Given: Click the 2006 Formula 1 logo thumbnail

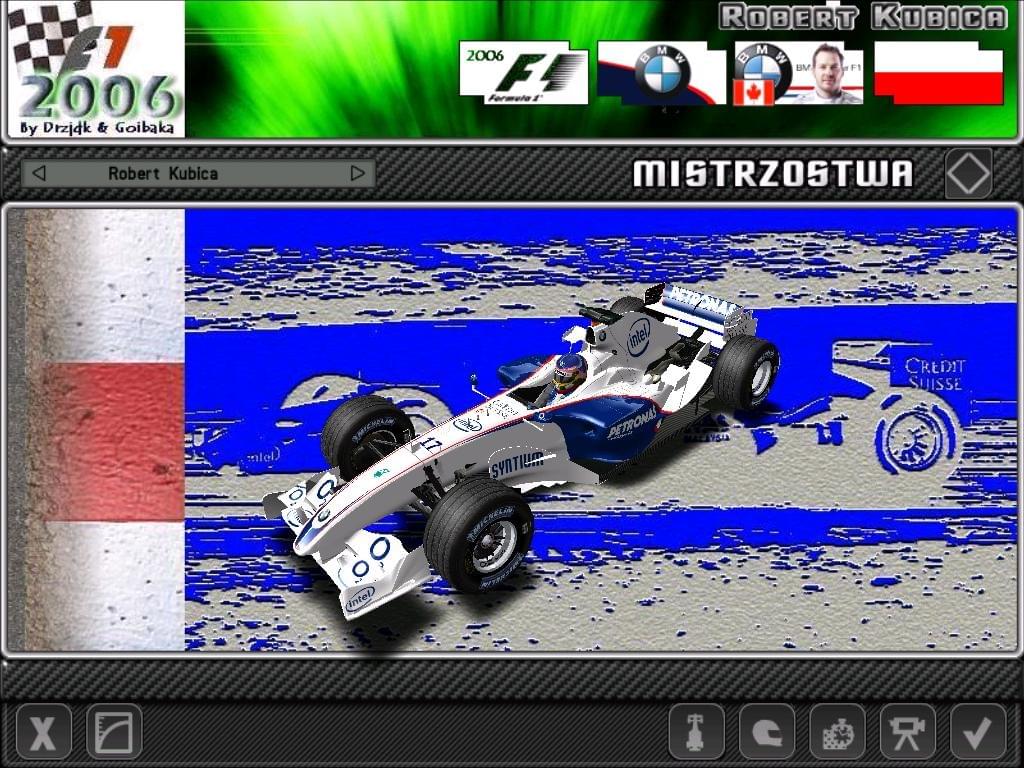Looking at the screenshot, I should coord(524,72).
